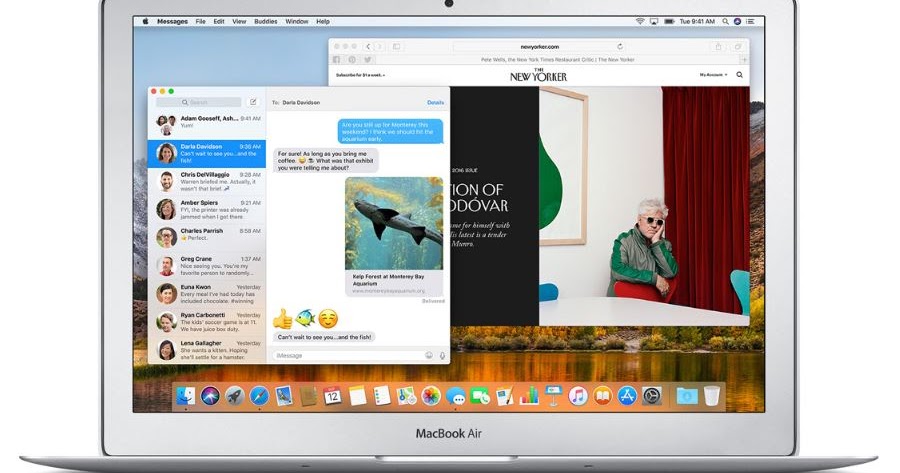This screenshot has height=473, width=900.
Task: Open Pages document icon in Dock
Action: (505, 396)
